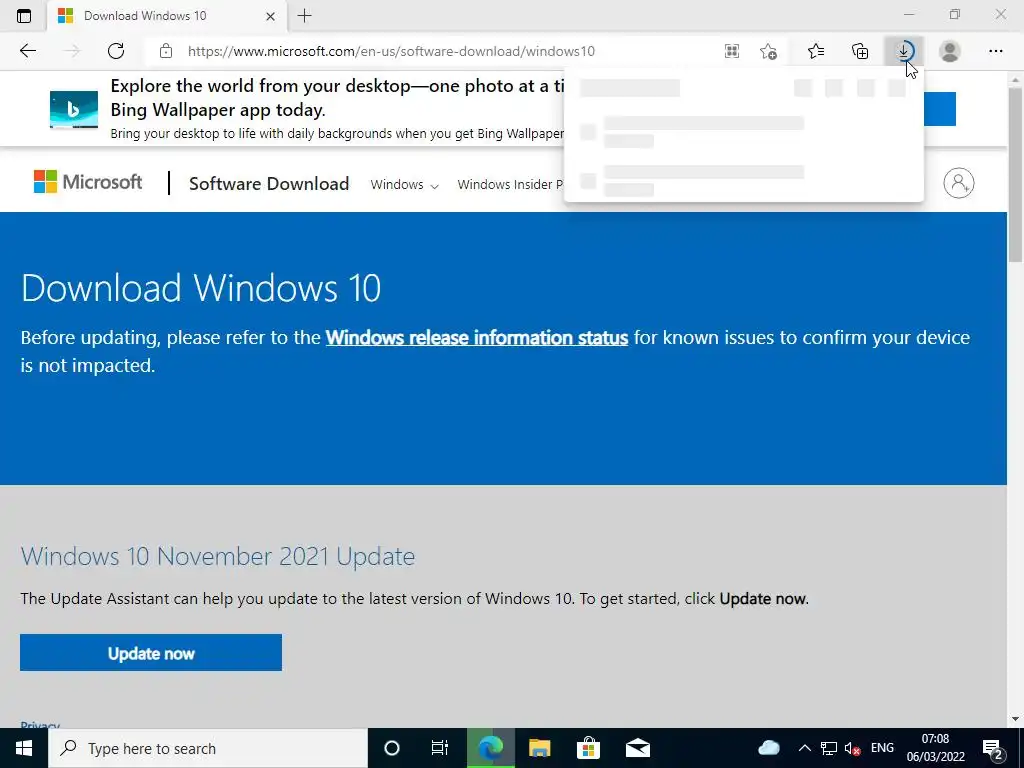Open Windows release information status link
The width and height of the screenshot is (1024, 768).
point(477,338)
